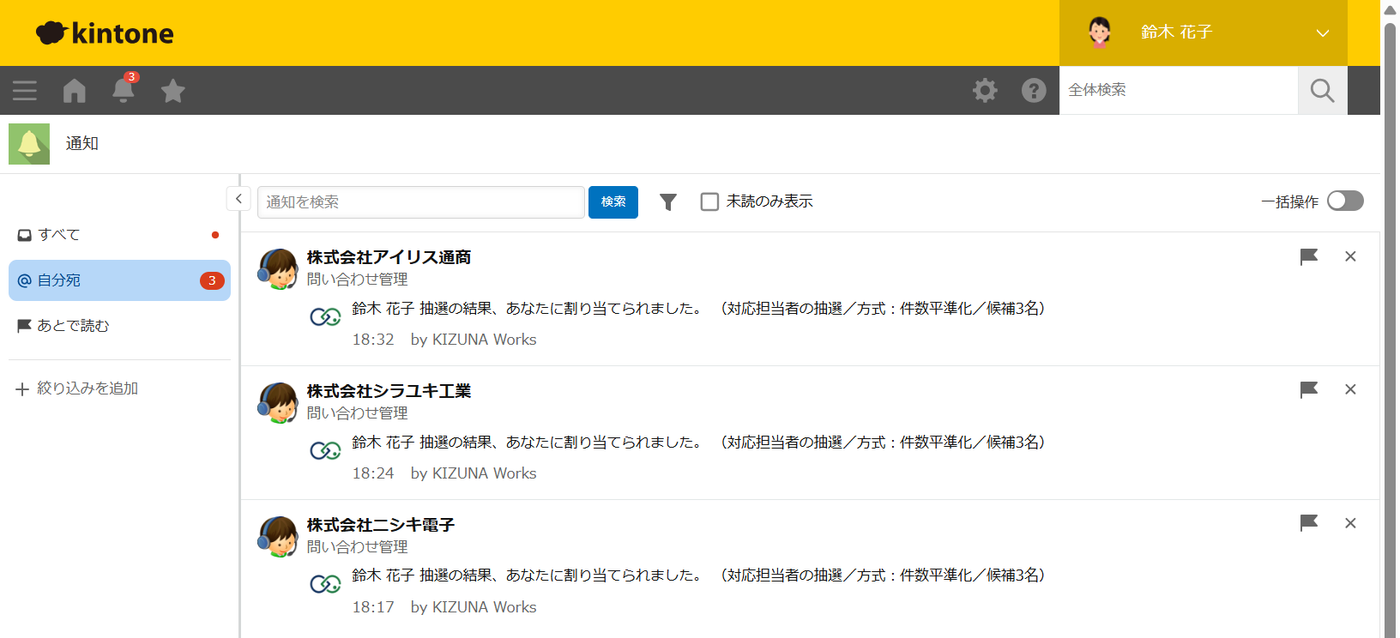Screen dimensions: 1400x638
Task: Open 株式会社シラユキ工業 notification title
Action: click(389, 391)
